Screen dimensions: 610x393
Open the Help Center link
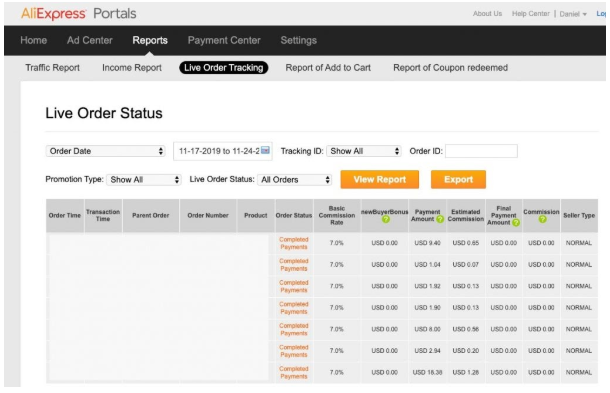tap(531, 14)
